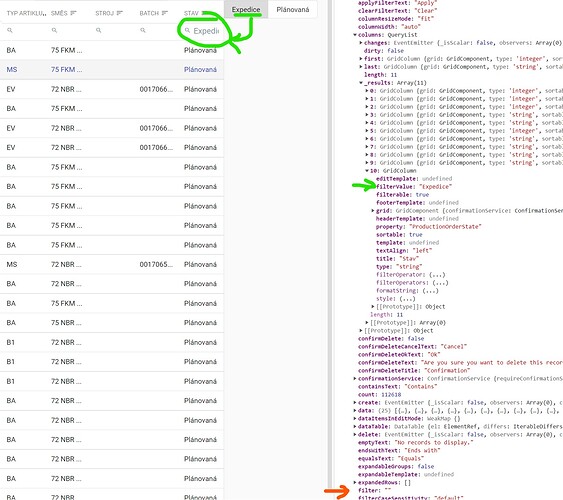Viewport: 563px width, 500px height.
Task: Click the search icon under TYP ARTIKLU column
Action: [x=10, y=31]
